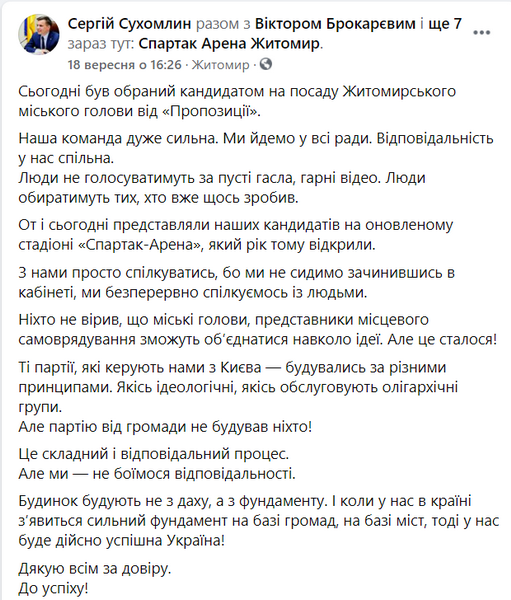Click the Житомир city link beside timestamp
511x600 pixels.
pyautogui.click(x=220, y=65)
